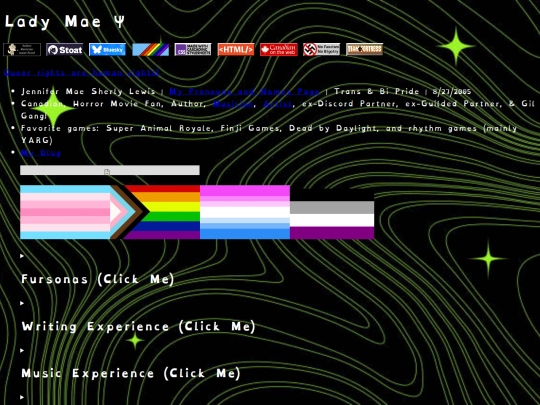Click the ex-Discord Partner text
Viewport: 540px width, 405px height.
350,104
